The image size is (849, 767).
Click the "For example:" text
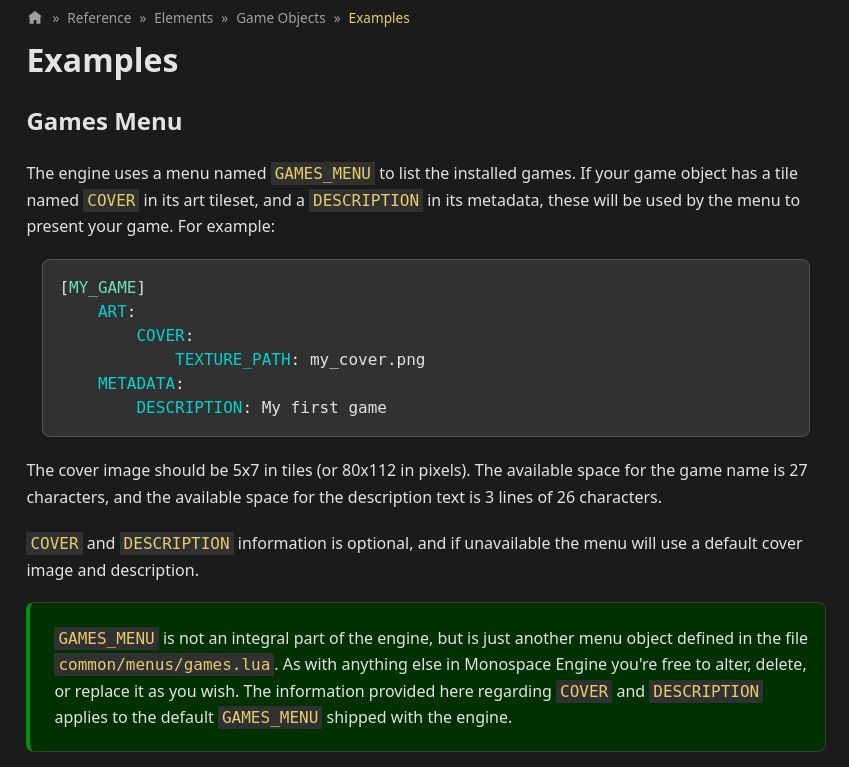pyautogui.click(x=226, y=226)
